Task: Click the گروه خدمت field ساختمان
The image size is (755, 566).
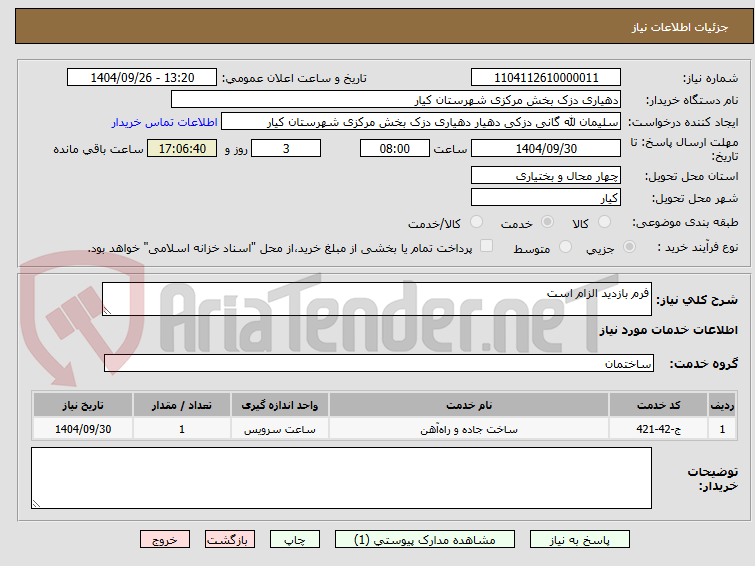Action: pos(379,363)
